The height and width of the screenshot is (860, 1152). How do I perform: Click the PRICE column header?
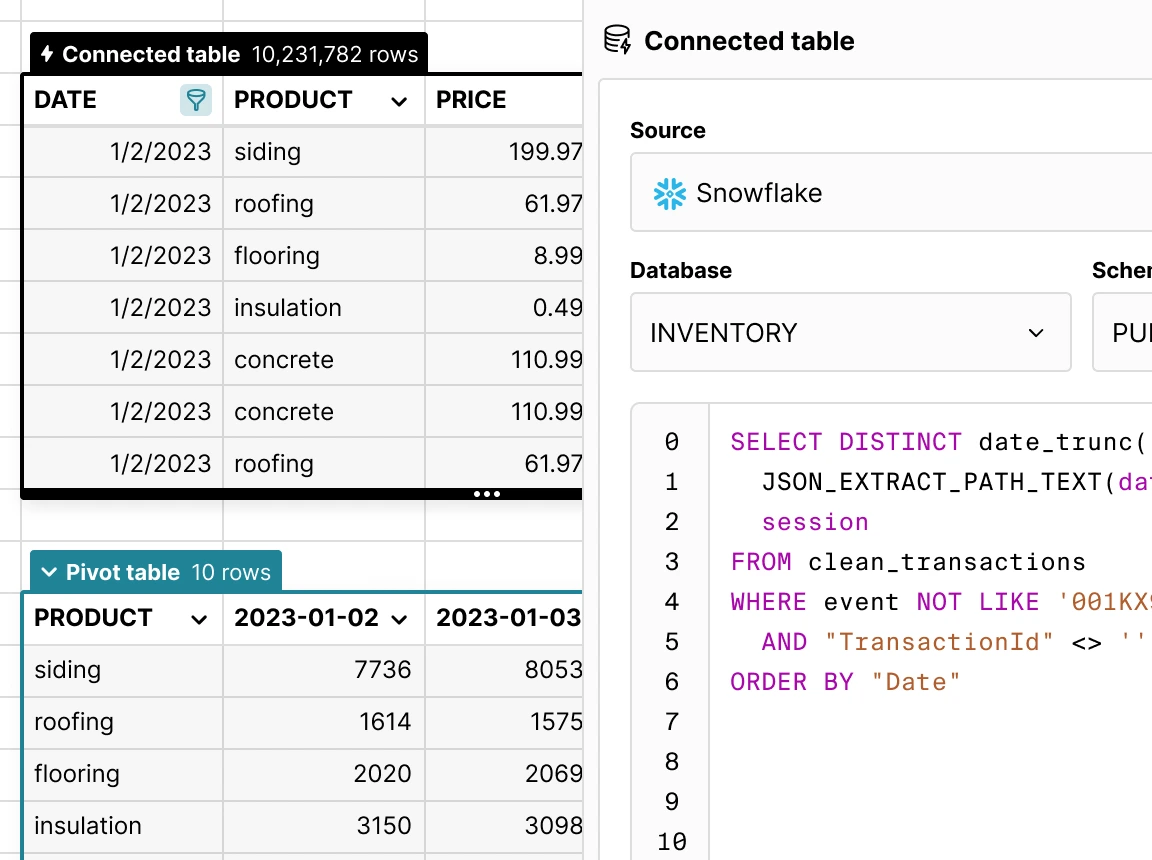tap(472, 100)
